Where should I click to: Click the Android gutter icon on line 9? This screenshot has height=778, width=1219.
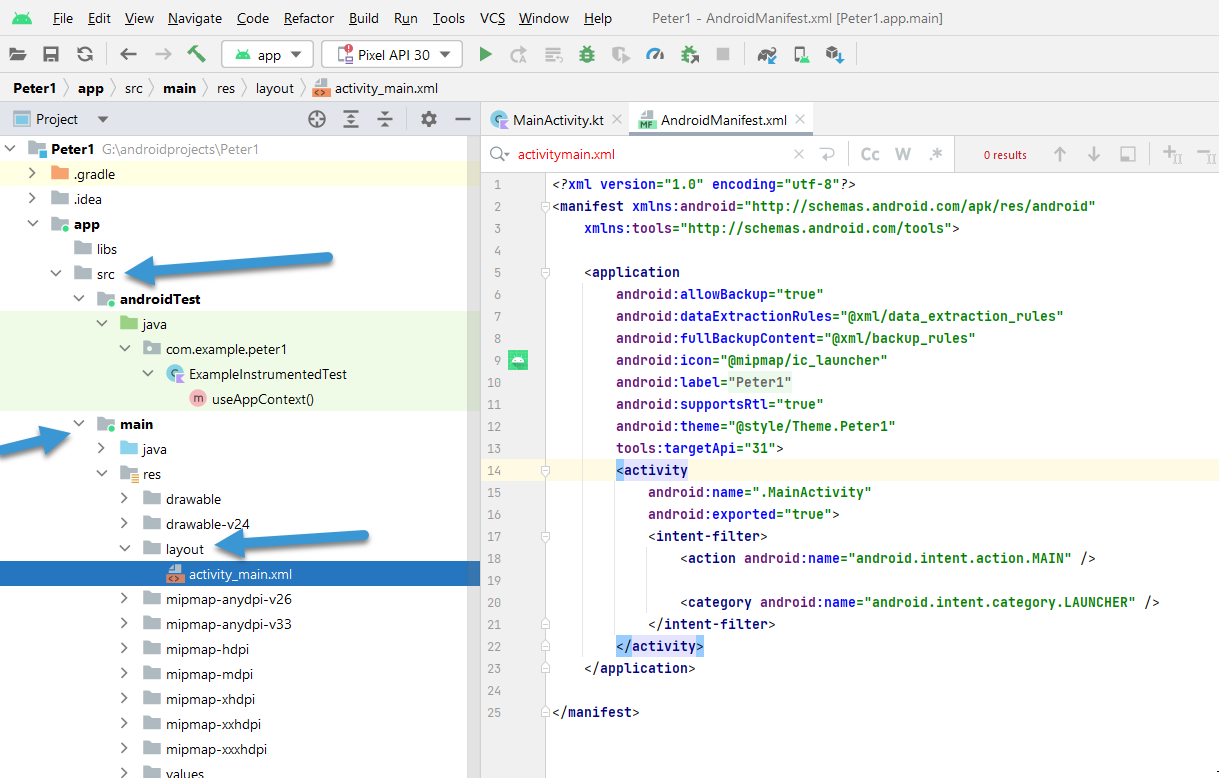[x=517, y=360]
